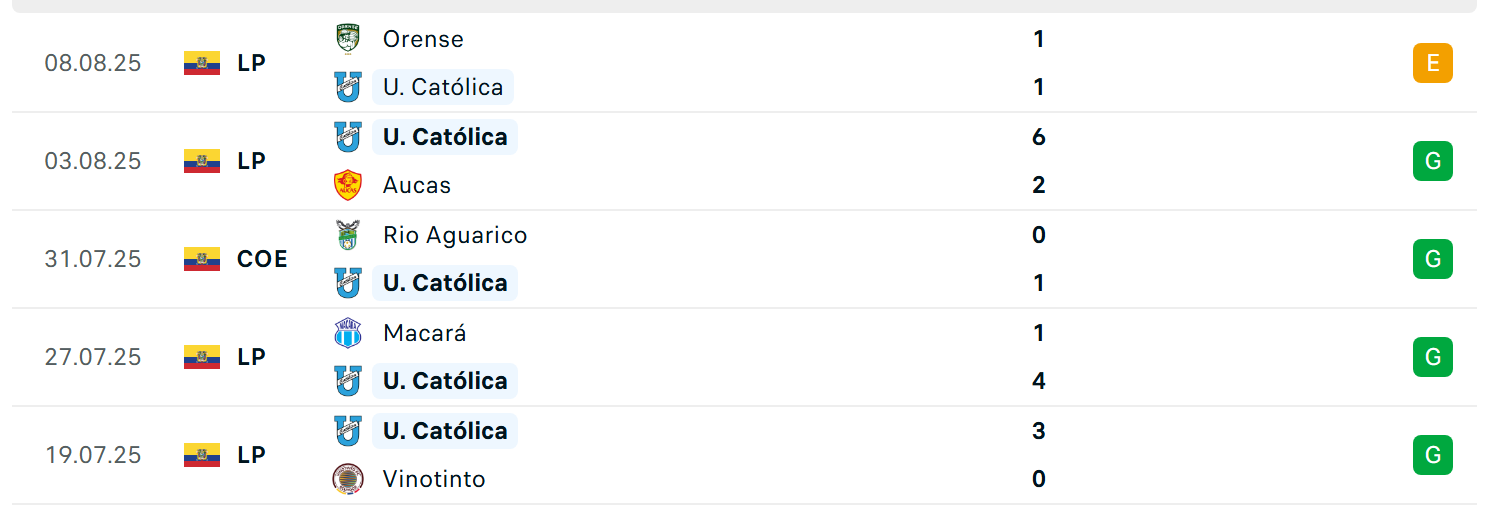Open the Orense team link
Viewport: 1495px width, 507px height.
pyautogui.click(x=423, y=39)
